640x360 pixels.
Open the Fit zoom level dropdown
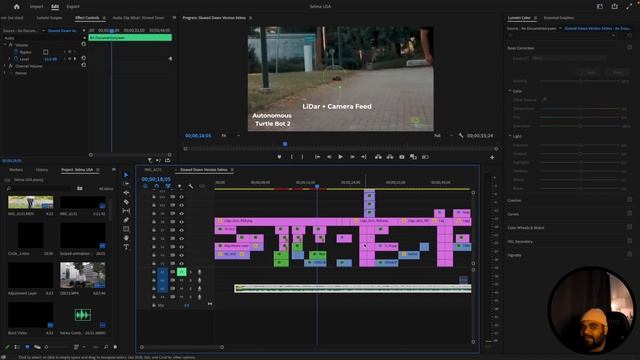tap(230, 136)
